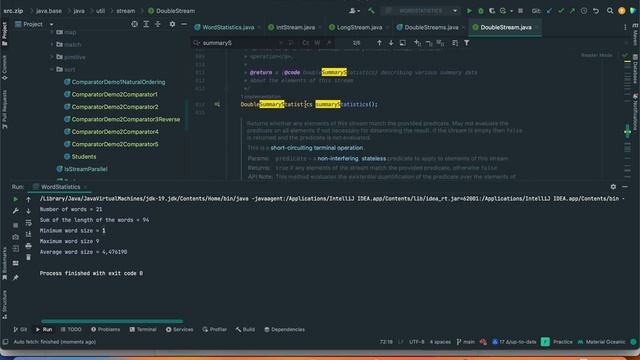Rollback changes with the undo arrow icon
640x360 pixels.
pos(596,11)
